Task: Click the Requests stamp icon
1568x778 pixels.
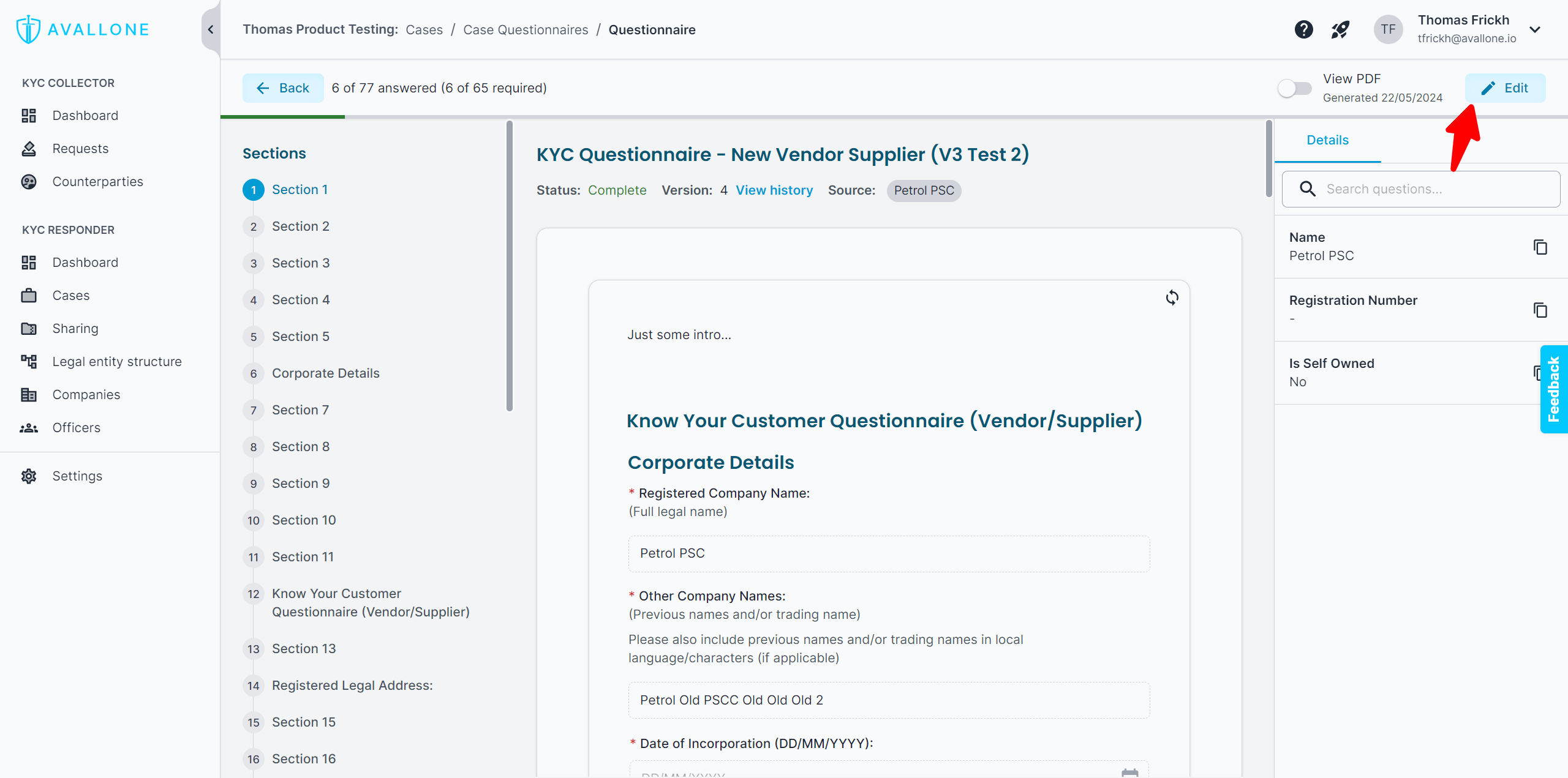Action: 29,149
